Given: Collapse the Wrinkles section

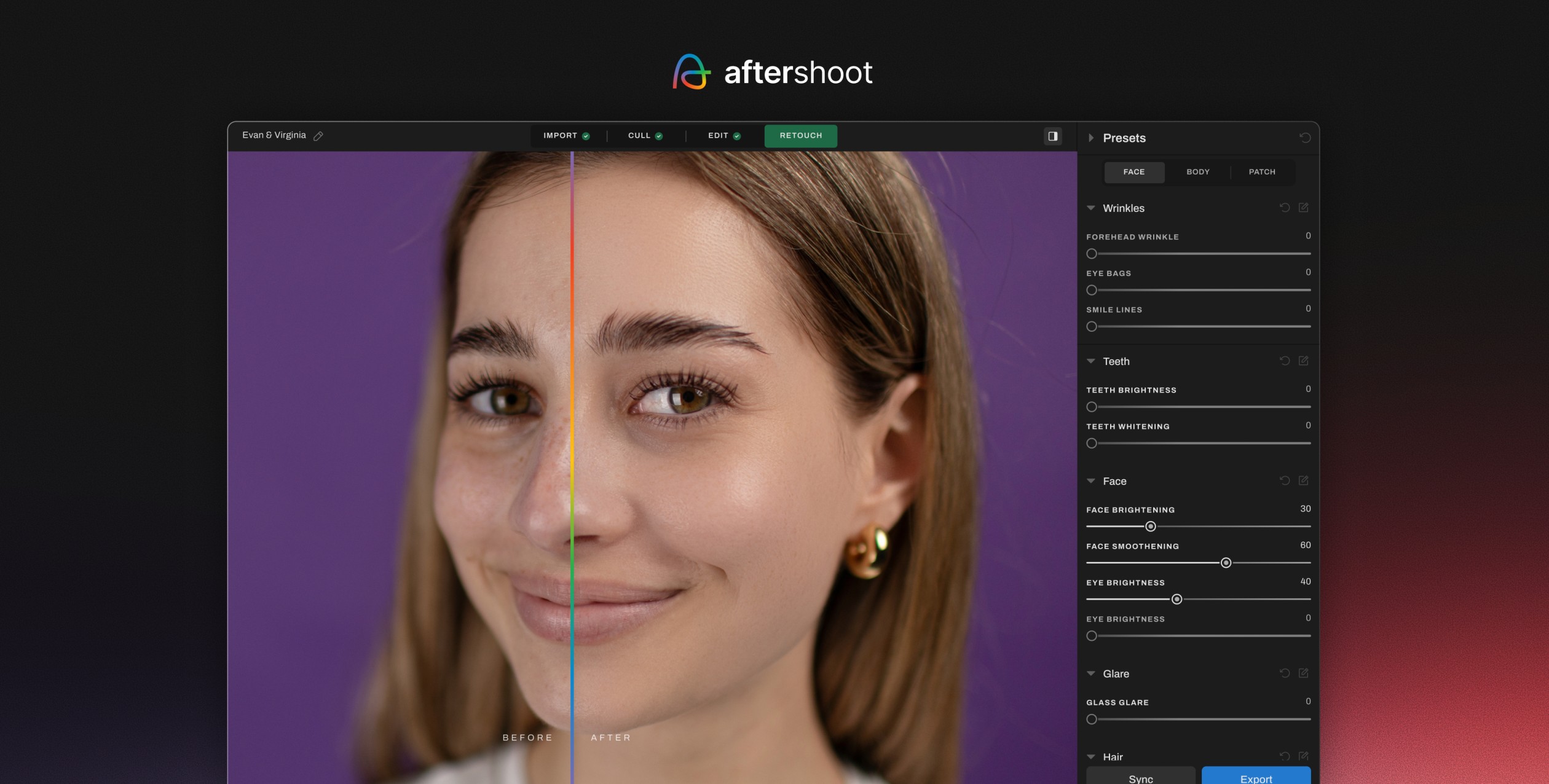Looking at the screenshot, I should click(x=1091, y=208).
